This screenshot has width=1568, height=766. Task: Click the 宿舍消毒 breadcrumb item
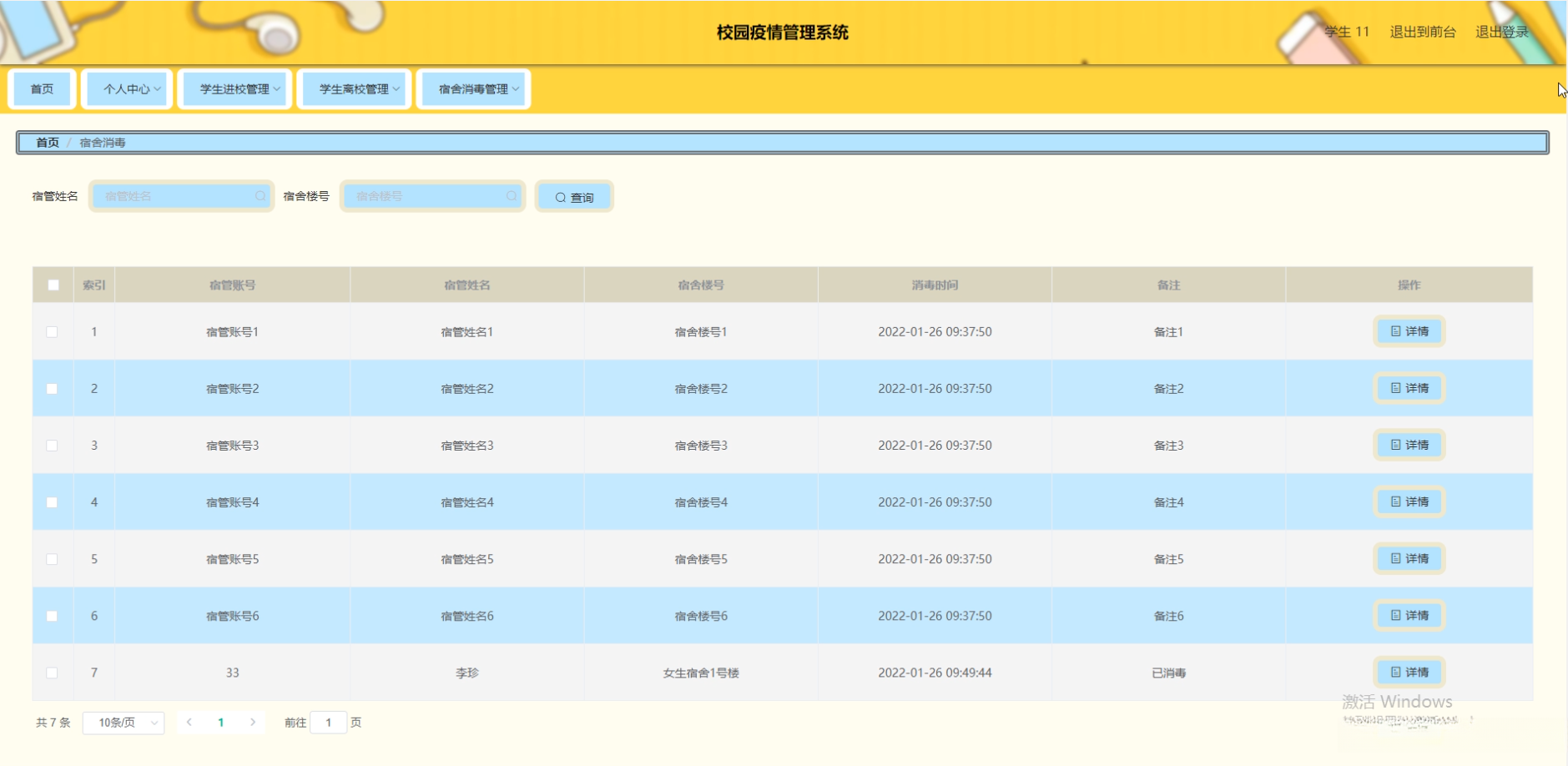click(x=103, y=143)
